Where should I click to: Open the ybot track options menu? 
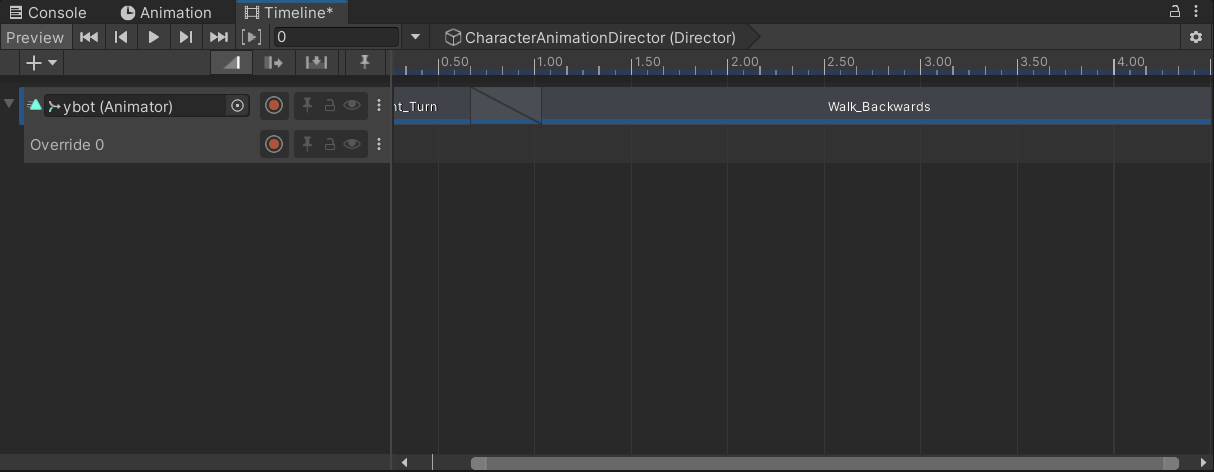[x=379, y=105]
